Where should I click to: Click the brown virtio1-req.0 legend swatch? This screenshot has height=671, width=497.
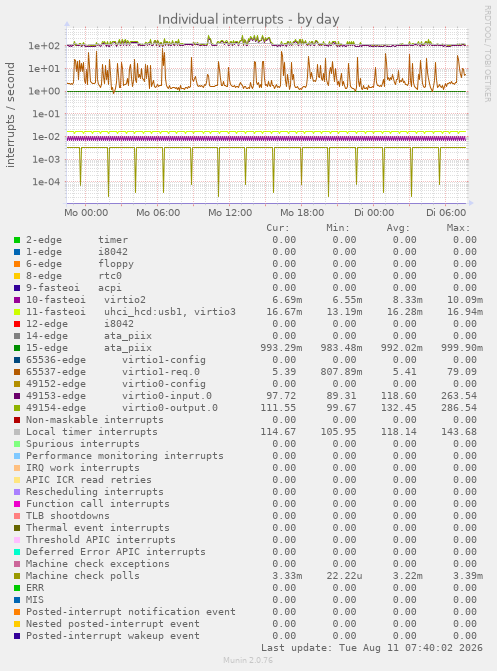pyautogui.click(x=17, y=372)
